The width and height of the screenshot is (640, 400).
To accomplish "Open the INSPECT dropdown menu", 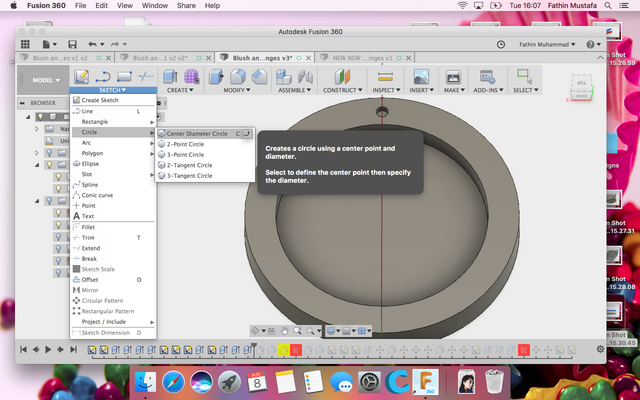I will pyautogui.click(x=385, y=90).
